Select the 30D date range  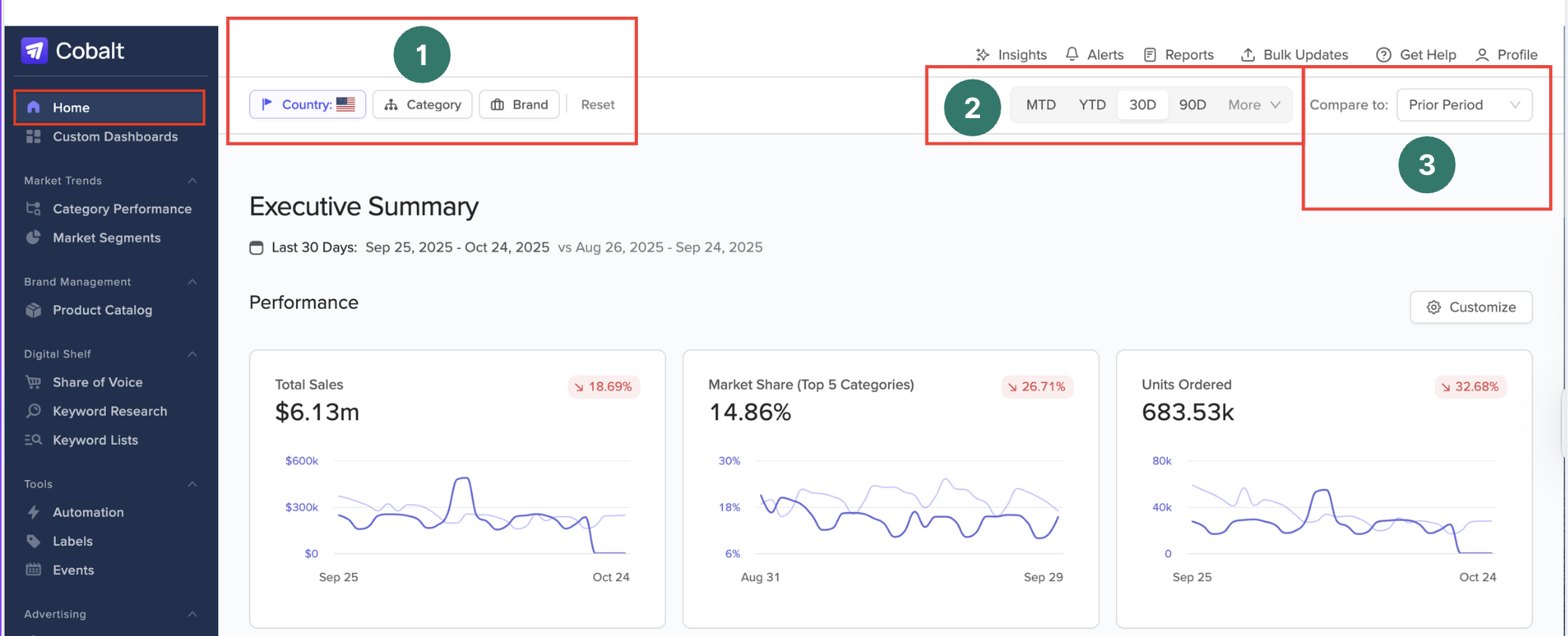tap(1143, 104)
